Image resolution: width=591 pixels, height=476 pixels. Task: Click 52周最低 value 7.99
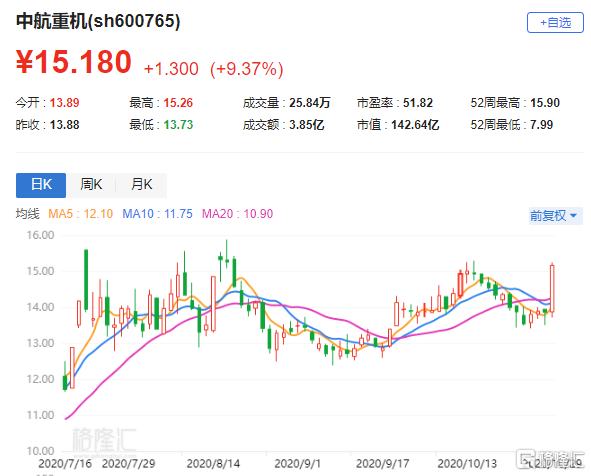pos(541,125)
